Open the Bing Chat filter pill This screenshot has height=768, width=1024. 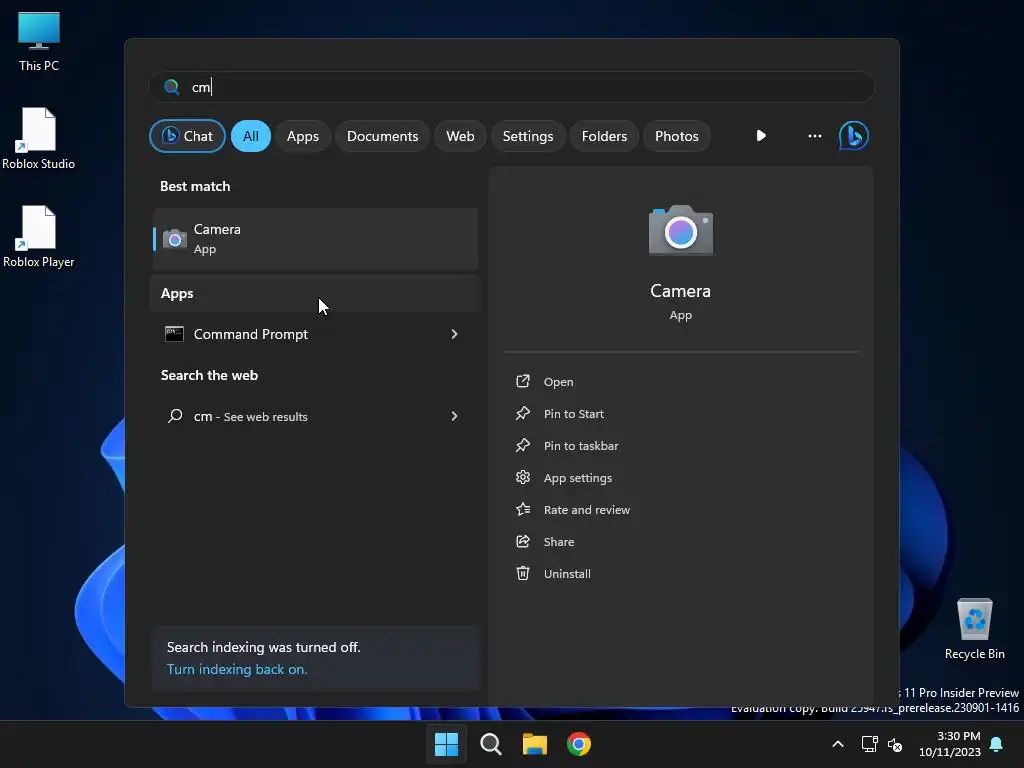[187, 136]
